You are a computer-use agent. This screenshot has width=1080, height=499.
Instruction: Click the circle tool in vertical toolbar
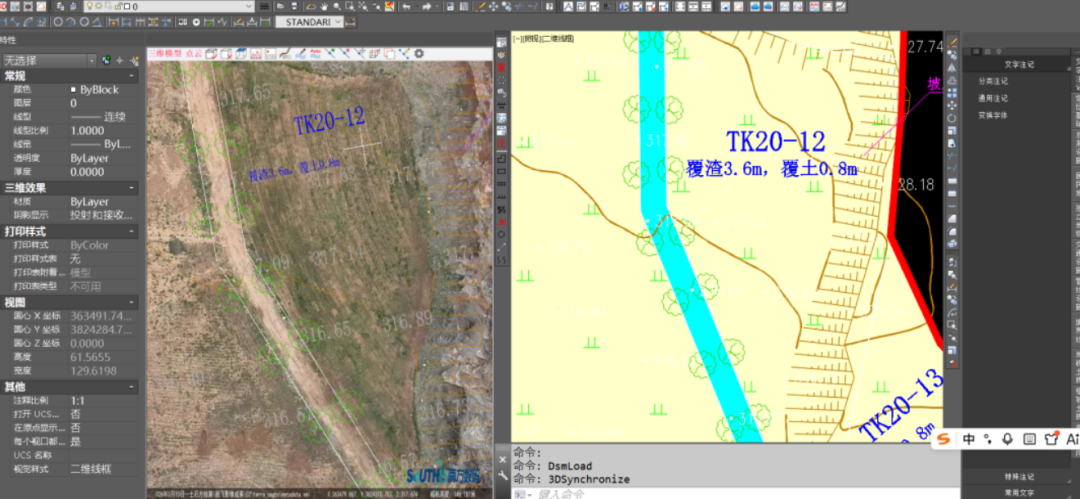tap(502, 234)
